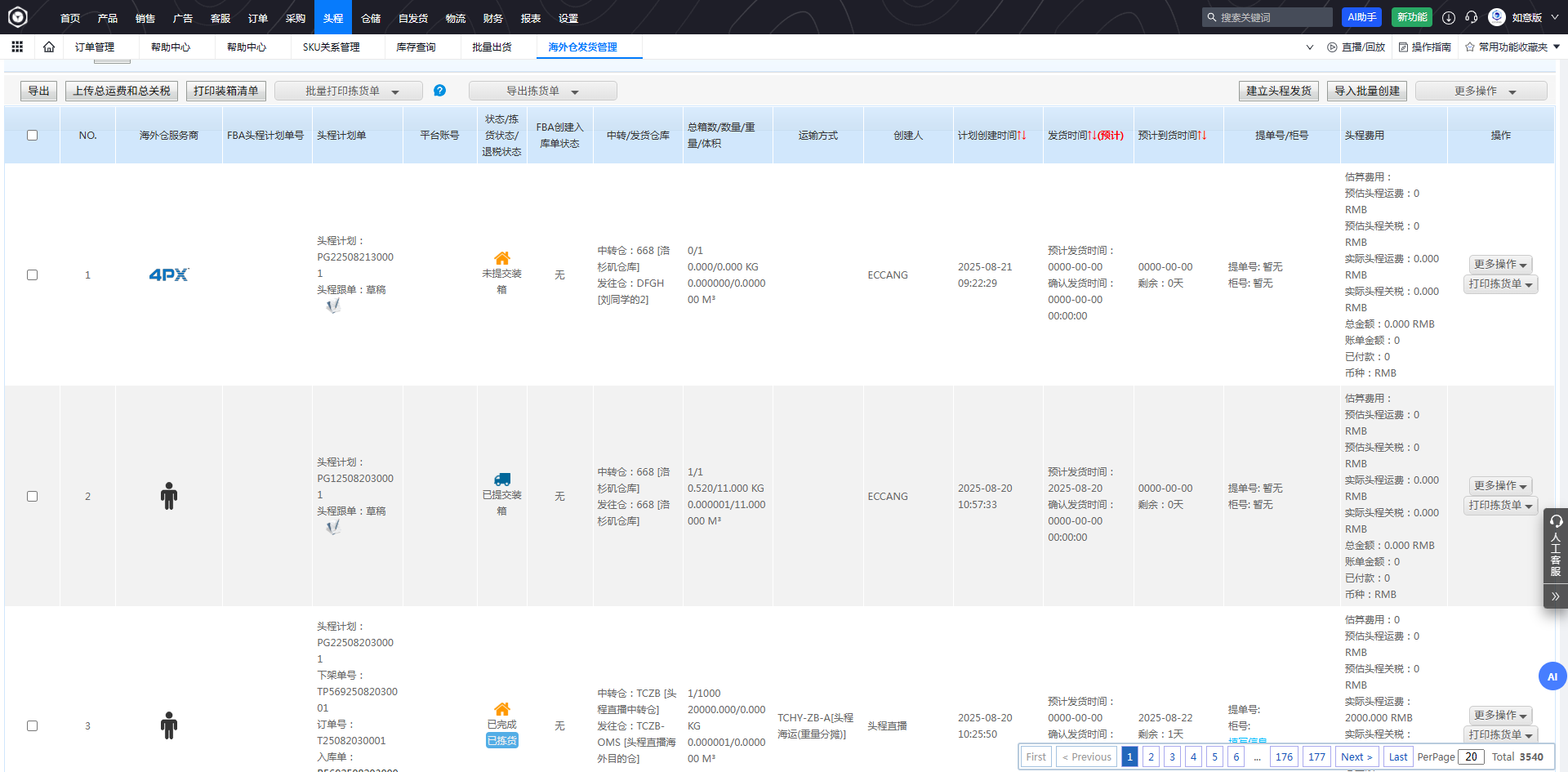This screenshot has width=1568, height=772.
Task: Switch to the SKU关系管理 tab
Action: coord(331,47)
